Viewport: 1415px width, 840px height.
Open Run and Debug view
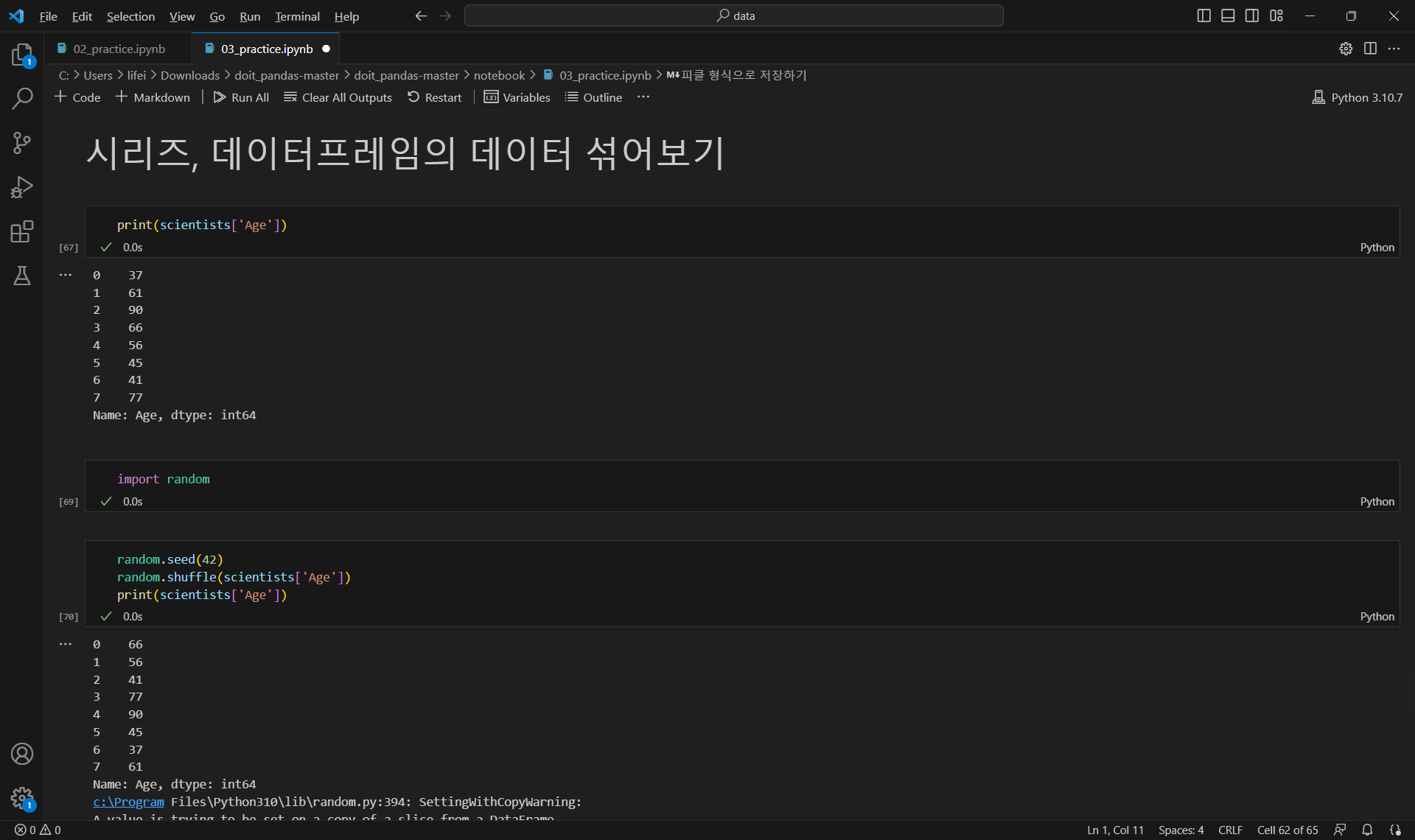pos(22,187)
